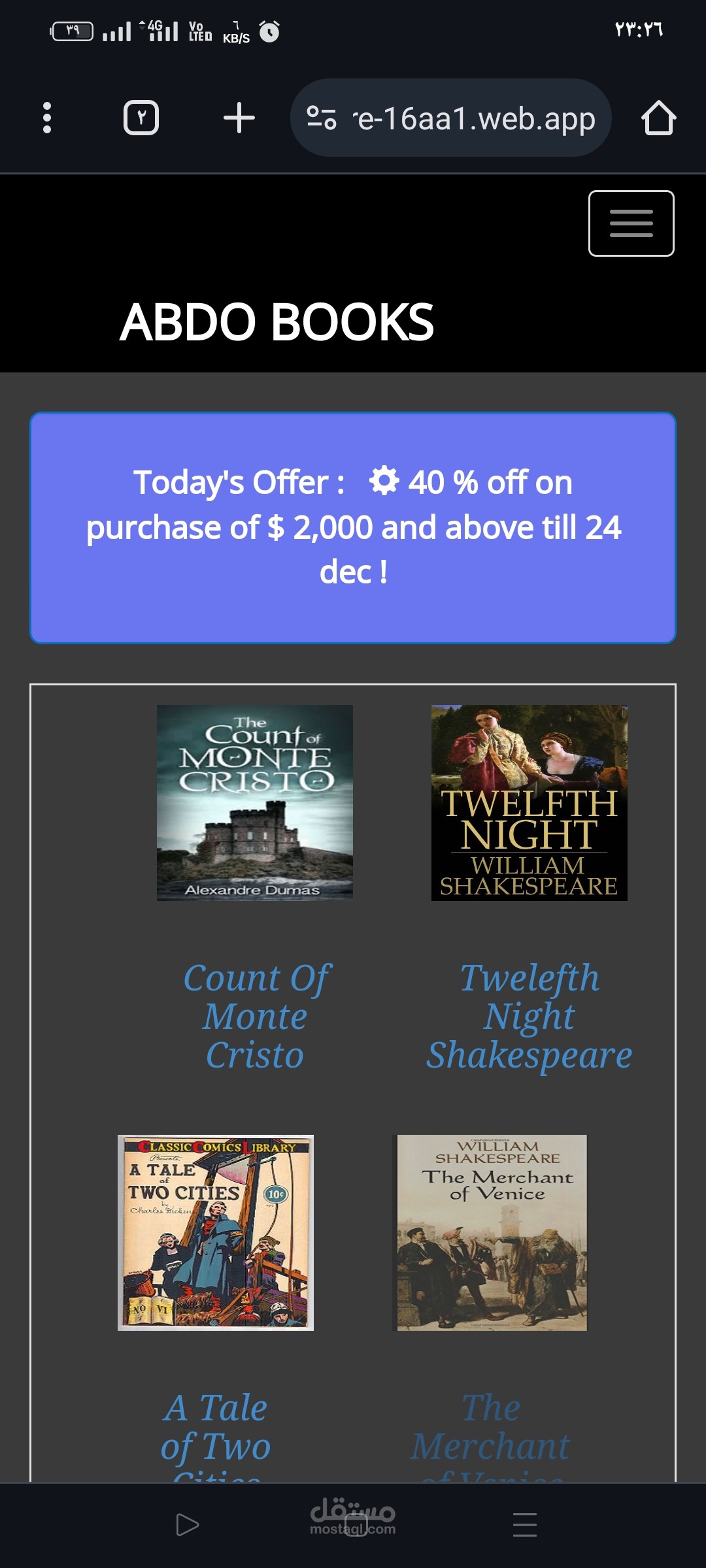Open Android recent apps button
Image resolution: width=706 pixels, height=1568 pixels.
tap(524, 1524)
